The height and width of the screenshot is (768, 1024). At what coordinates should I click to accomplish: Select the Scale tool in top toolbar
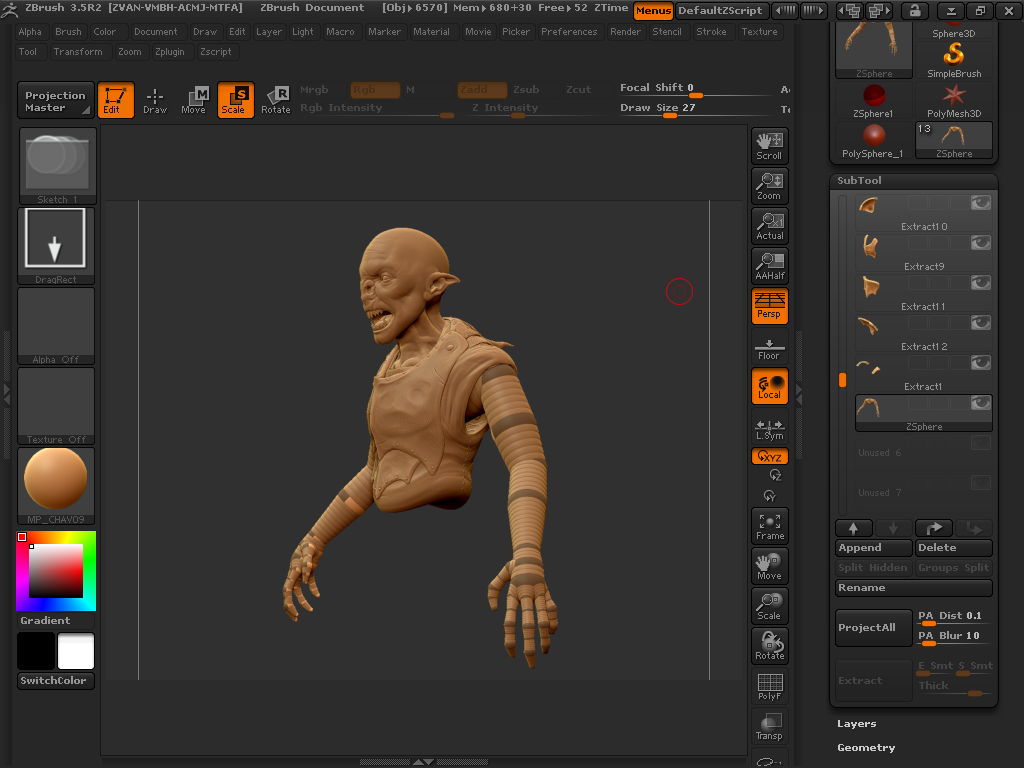click(235, 100)
